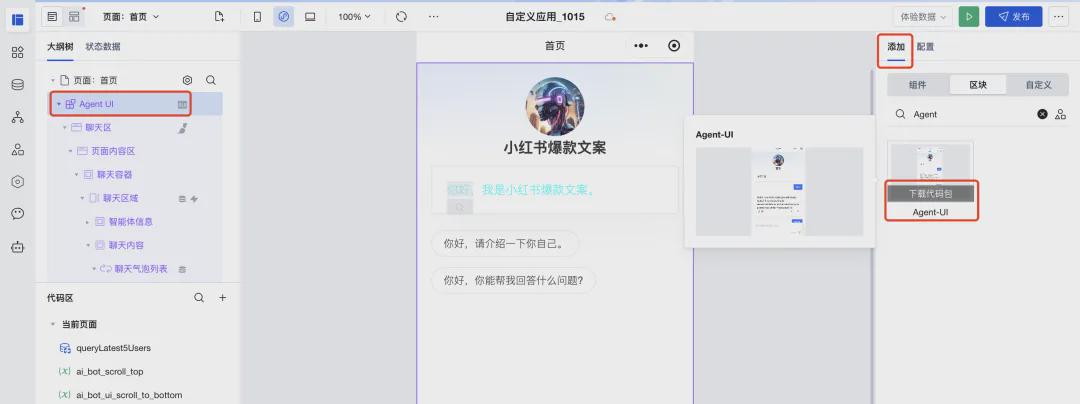Open the top-right more options button
The width and height of the screenshot is (1080, 404).
1059,17
